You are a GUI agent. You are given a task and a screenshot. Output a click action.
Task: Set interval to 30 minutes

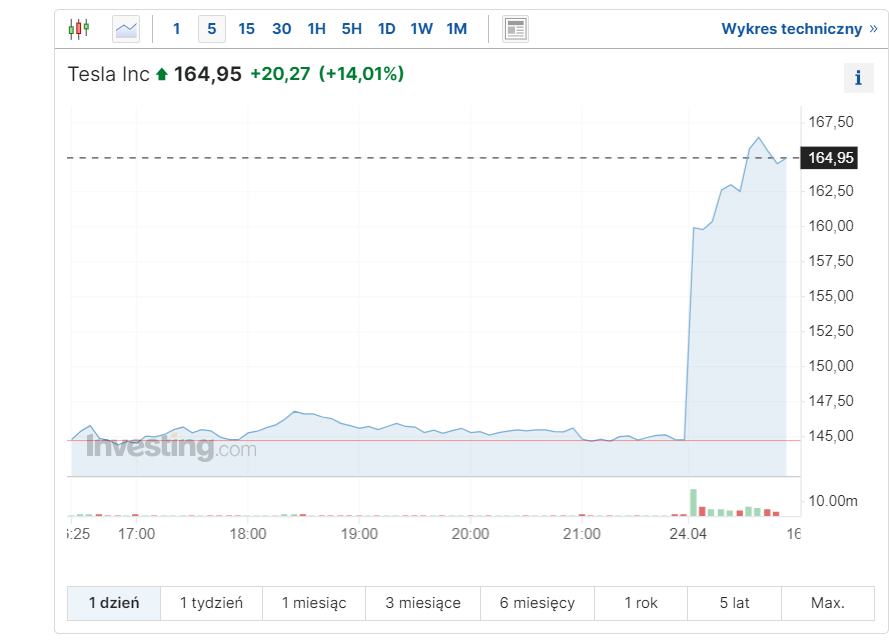282,29
